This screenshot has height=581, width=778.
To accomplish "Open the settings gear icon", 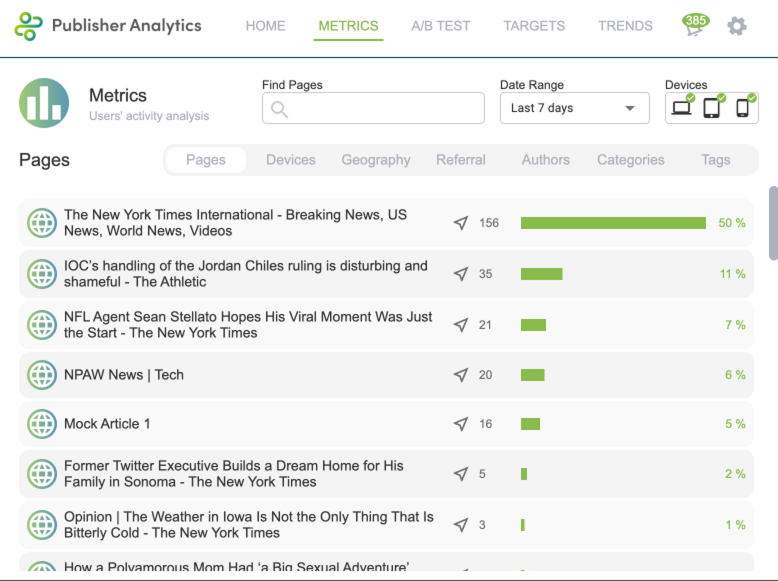I will tap(737, 26).
